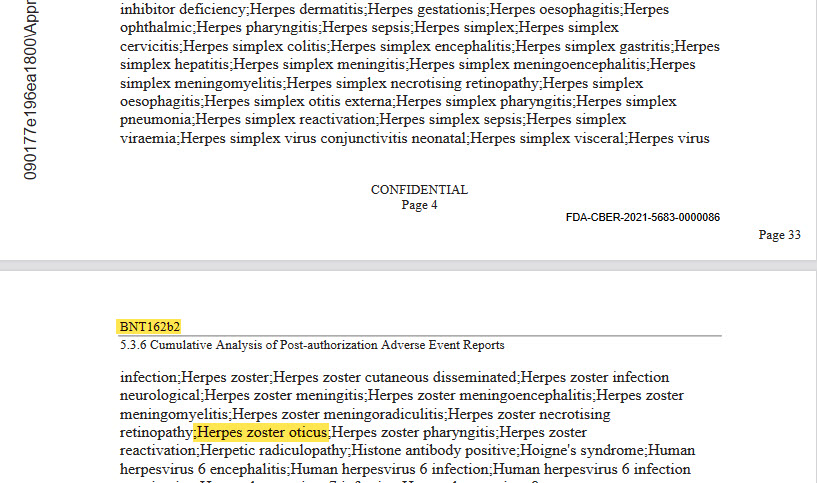The image size is (817, 483).
Task: Click 'Herpes simplex reactivation' phrase
Action: (285, 120)
